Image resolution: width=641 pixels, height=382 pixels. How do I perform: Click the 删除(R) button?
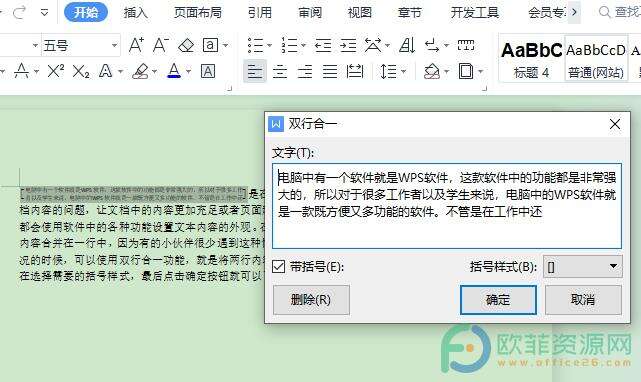311,300
